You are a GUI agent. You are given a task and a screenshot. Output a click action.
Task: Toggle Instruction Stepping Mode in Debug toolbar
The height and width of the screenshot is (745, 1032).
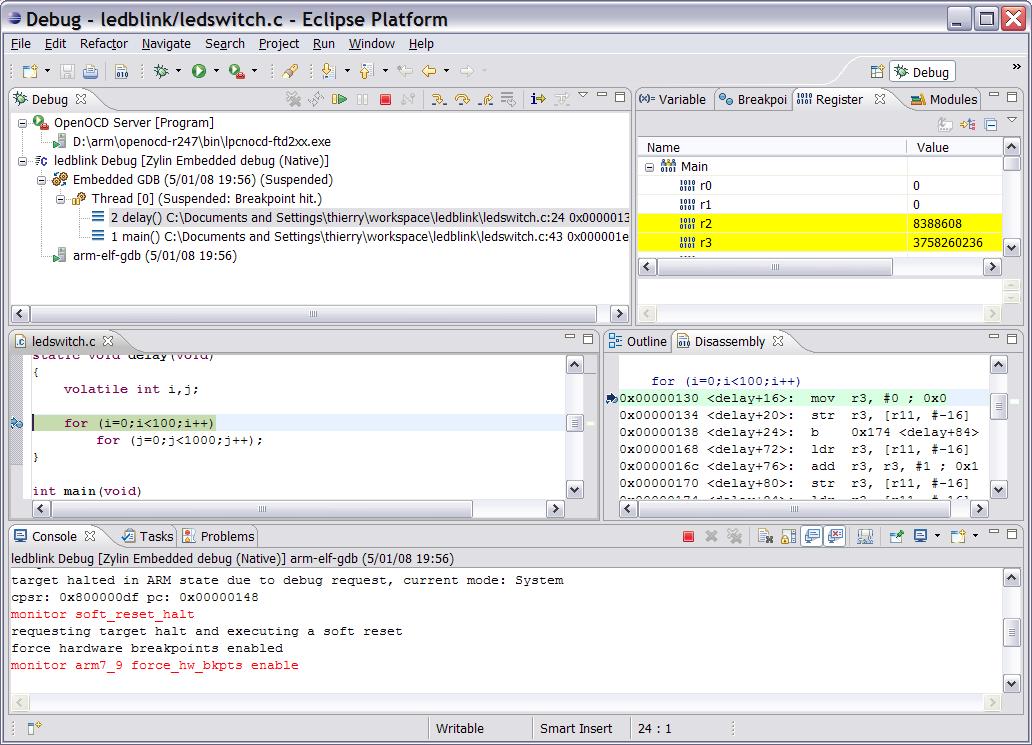tap(538, 99)
